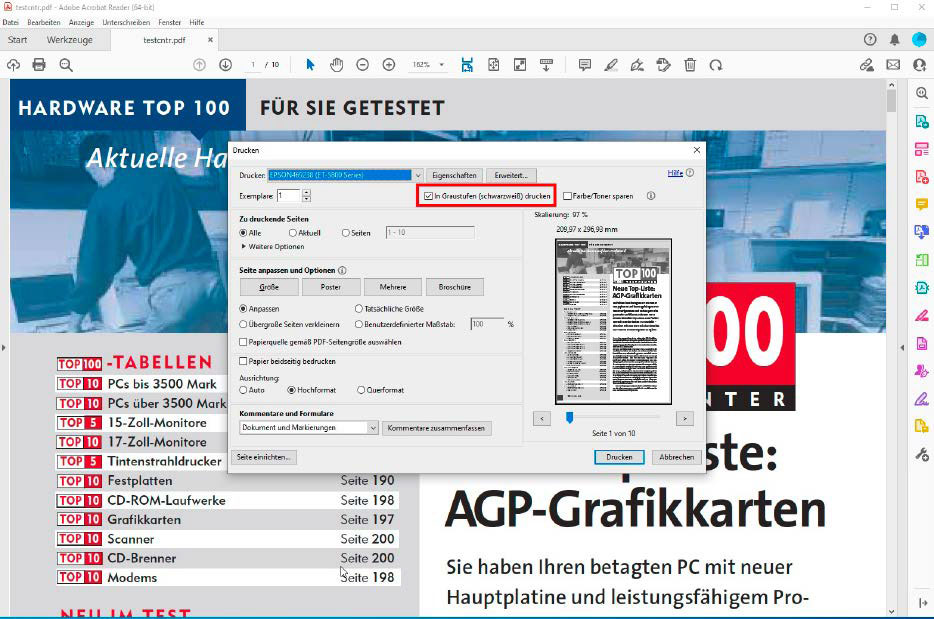Click the upload to cloud toolbar icon
Viewport: 934px width, 619px height.
(13, 65)
